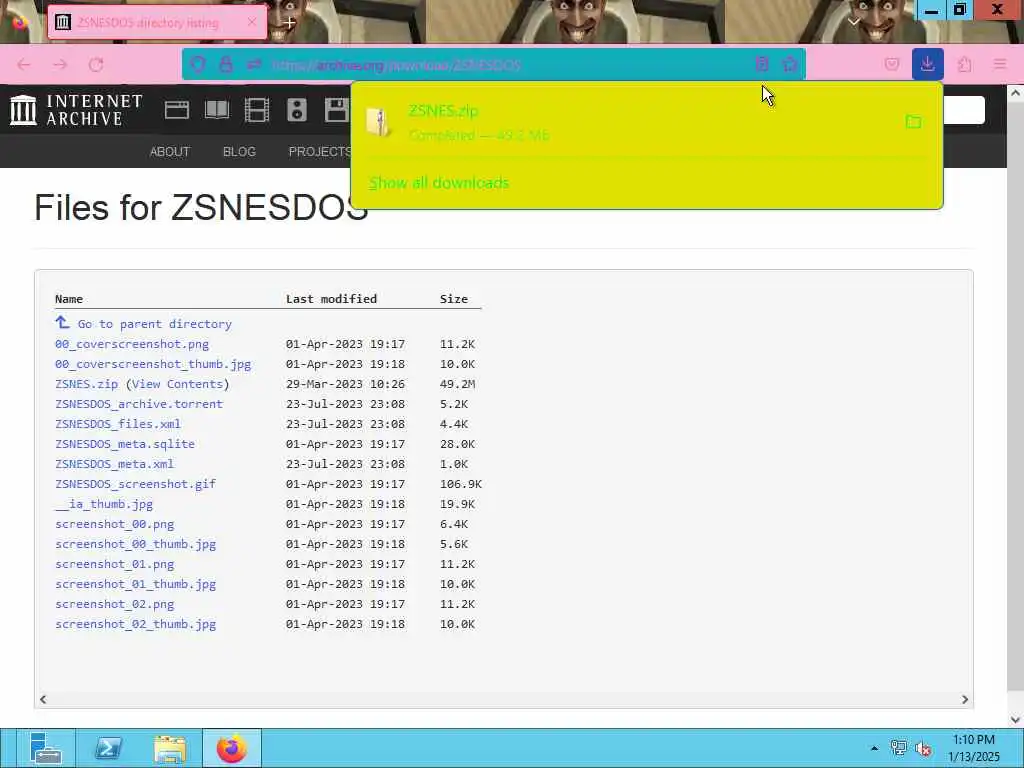
Task: Click the Size column header
Action: pyautogui.click(x=453, y=299)
